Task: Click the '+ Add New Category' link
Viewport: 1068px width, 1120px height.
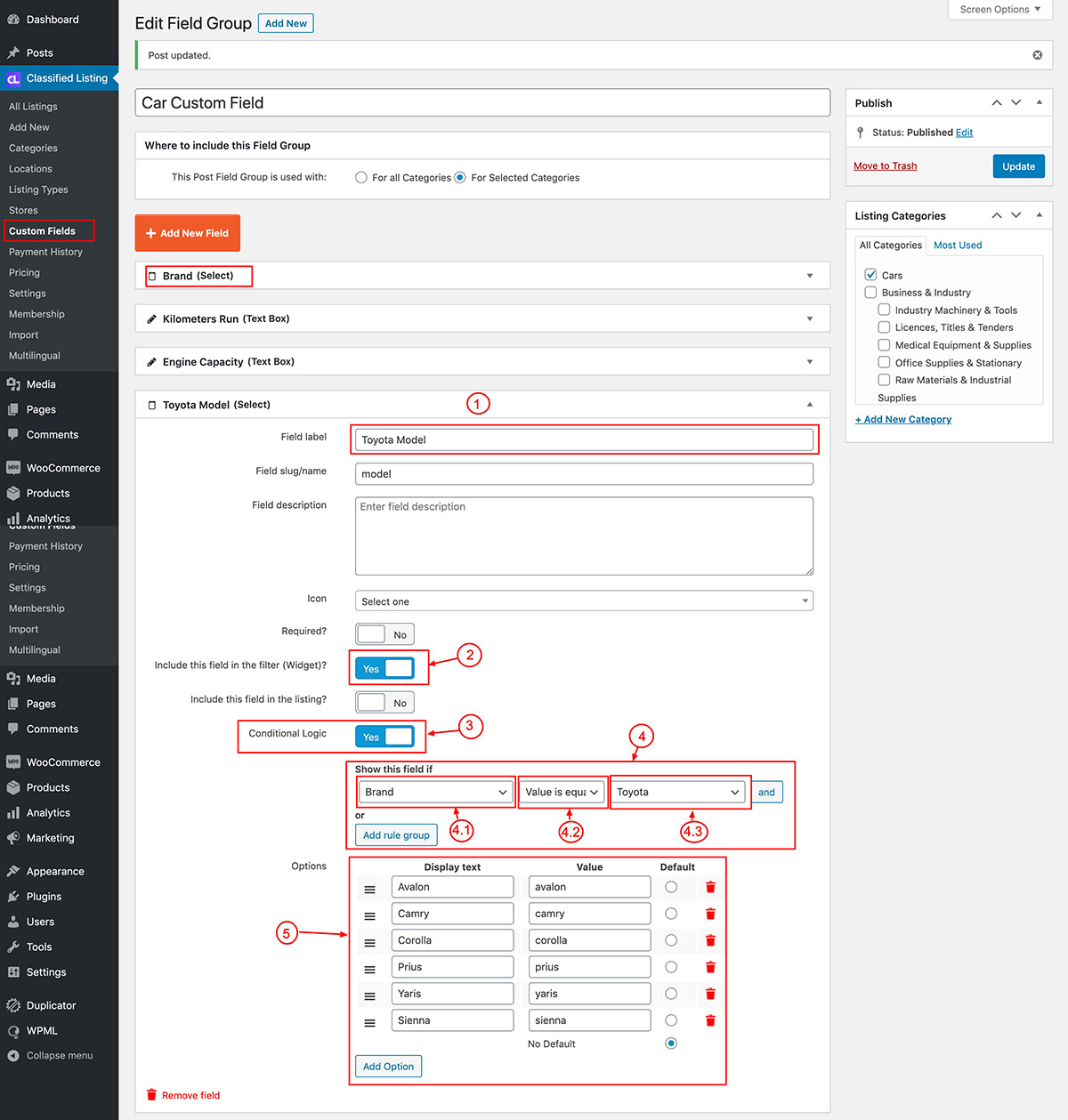Action: 903,420
